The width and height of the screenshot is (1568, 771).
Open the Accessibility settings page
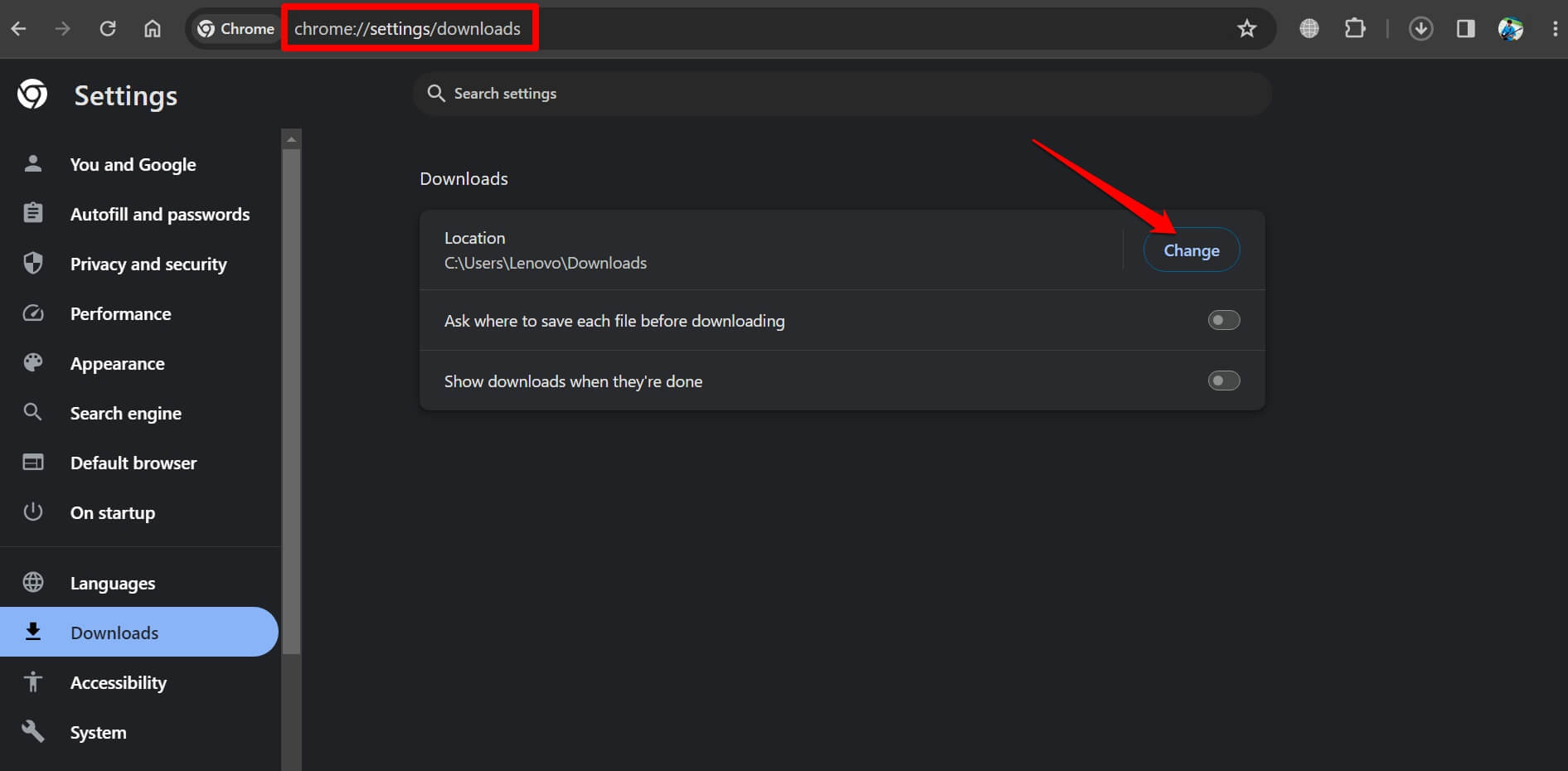point(118,682)
